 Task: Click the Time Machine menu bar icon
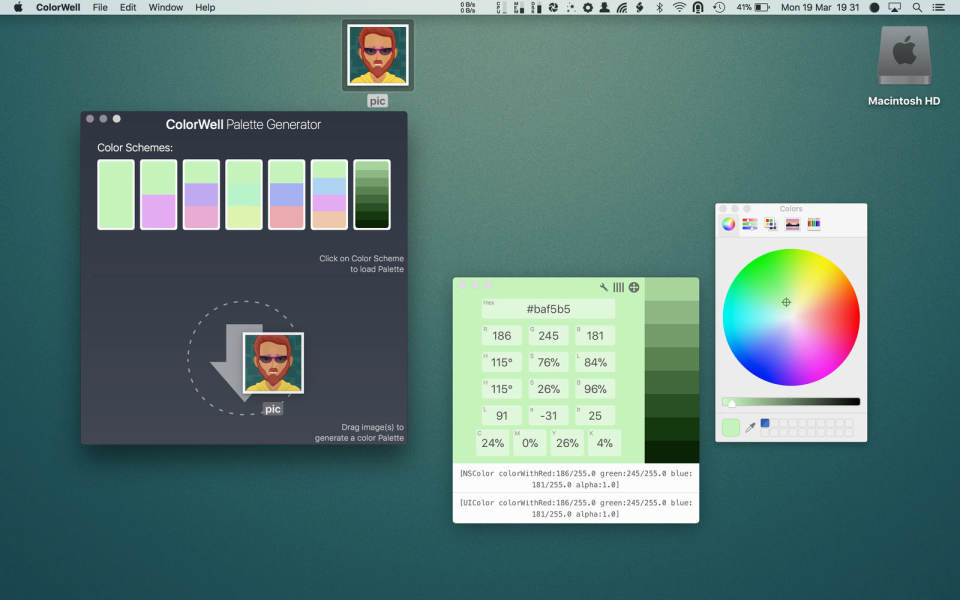(x=719, y=7)
